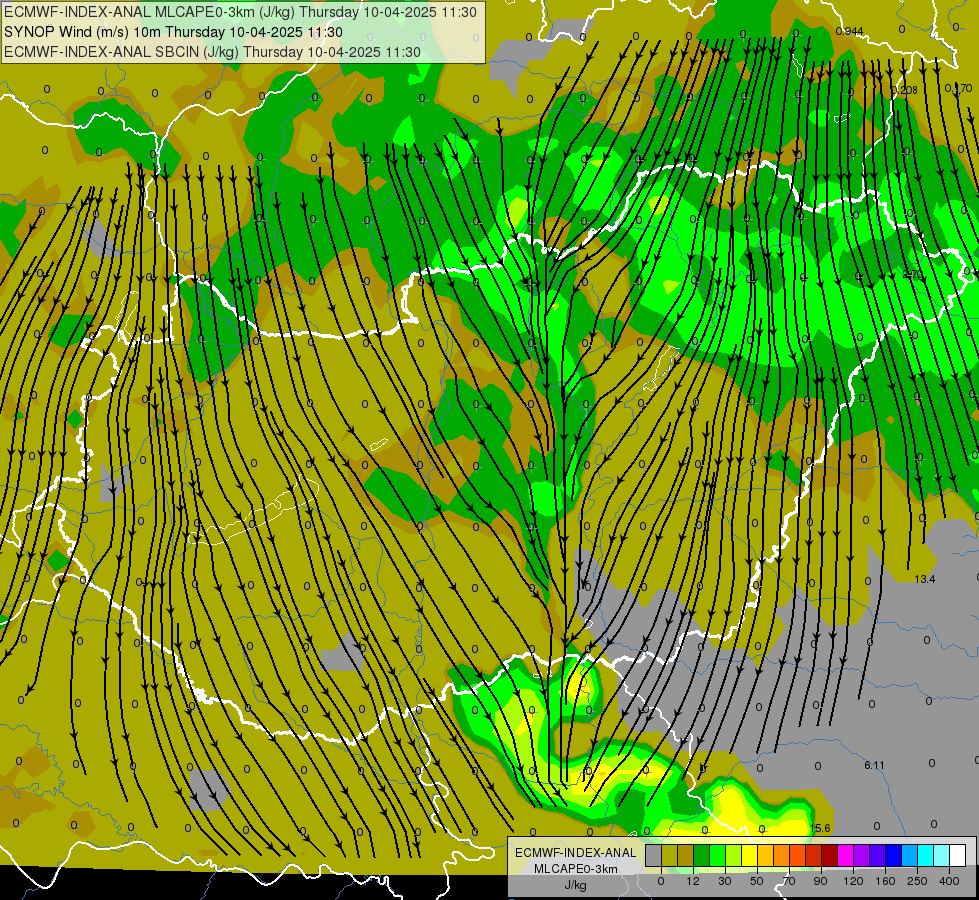Click the 0.944 value on the map
The width and height of the screenshot is (979, 900).
[x=849, y=31]
